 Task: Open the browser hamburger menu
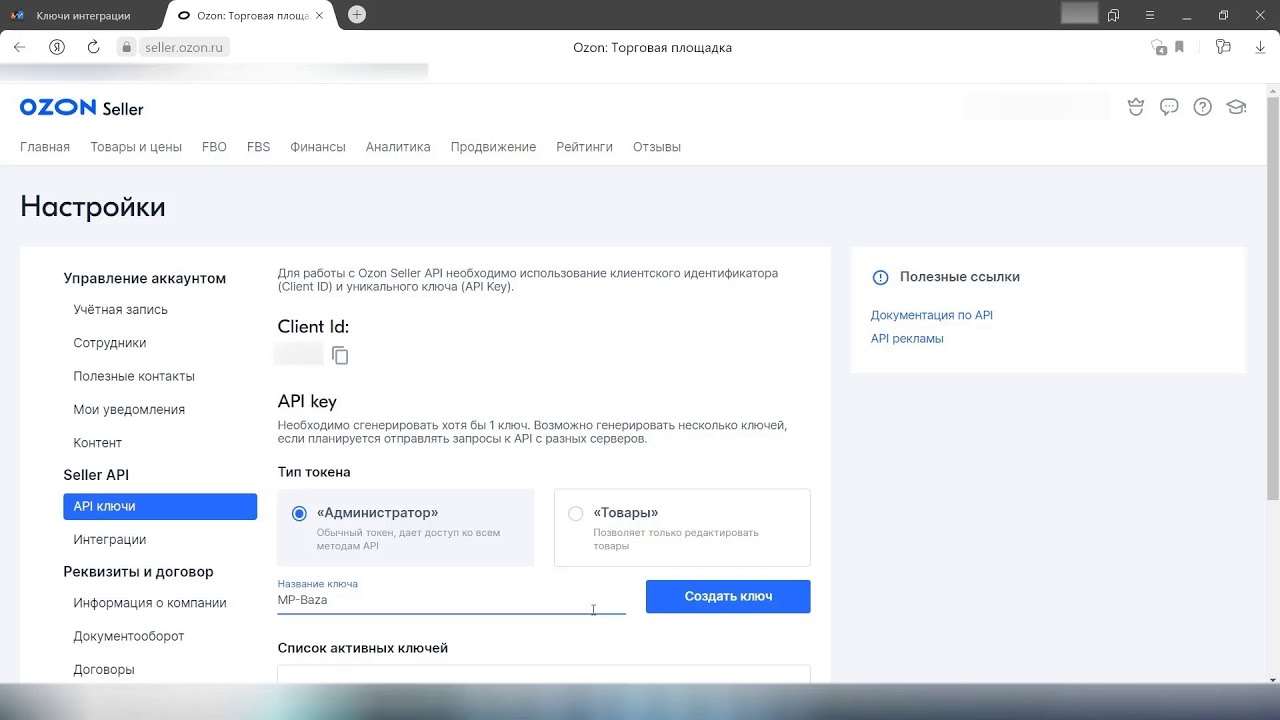[x=1150, y=15]
